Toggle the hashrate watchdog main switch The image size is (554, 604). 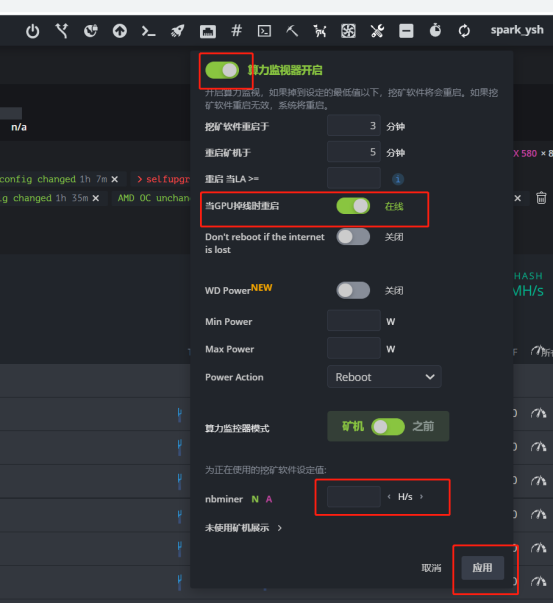[x=222, y=70]
